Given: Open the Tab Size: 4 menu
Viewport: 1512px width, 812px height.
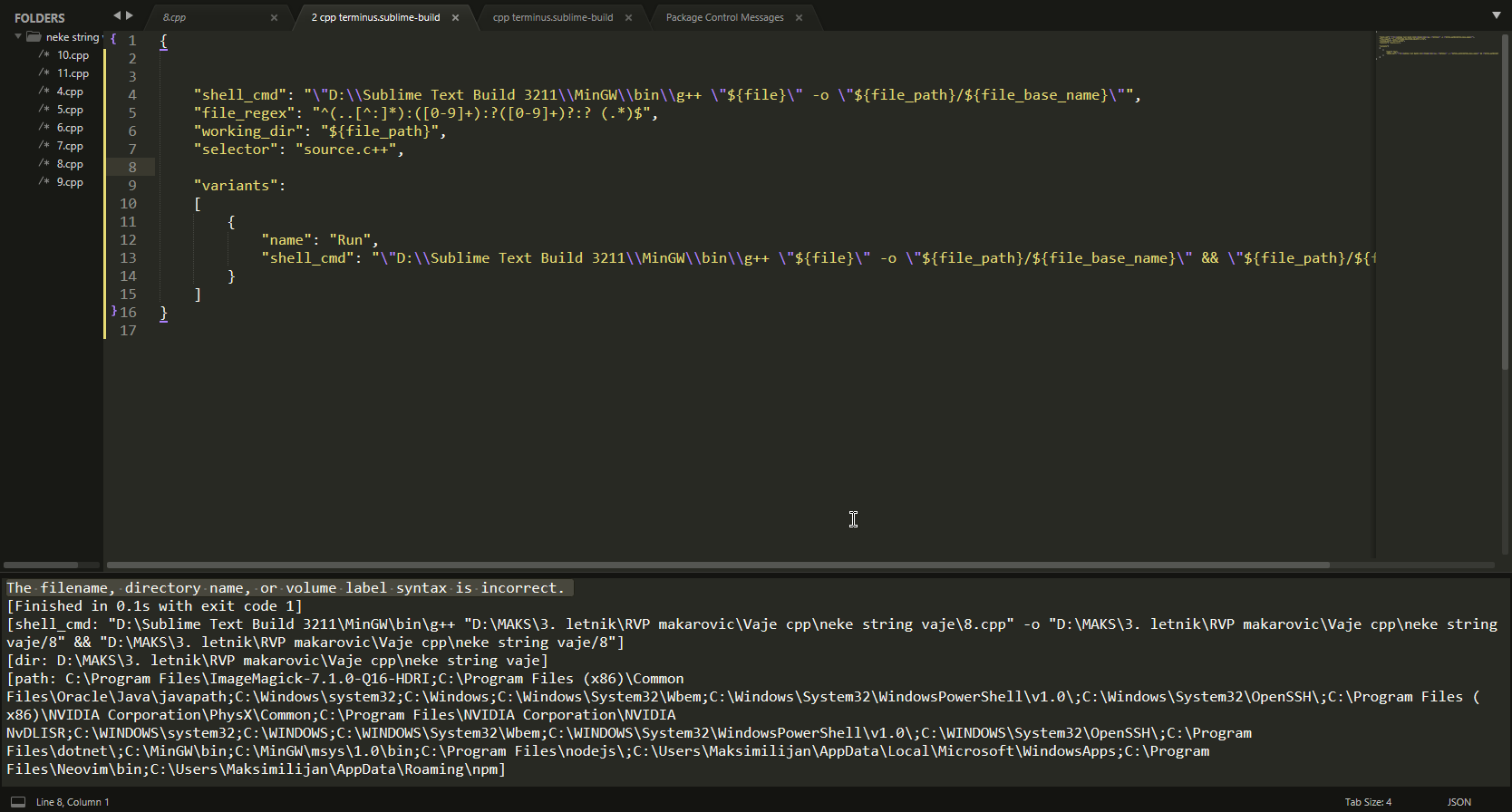Looking at the screenshot, I should [x=1367, y=802].
